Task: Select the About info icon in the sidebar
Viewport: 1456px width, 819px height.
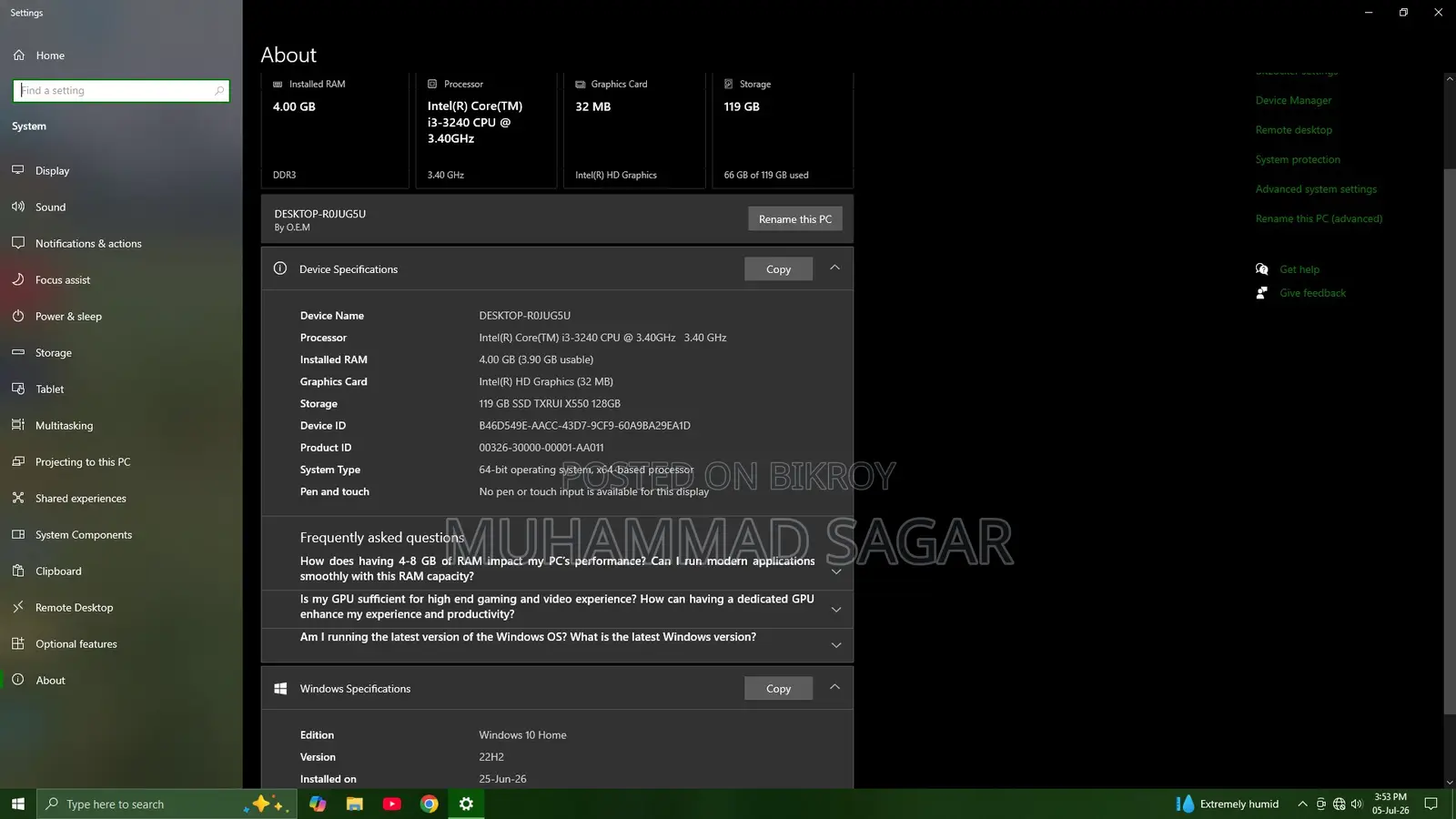Action: [x=18, y=680]
